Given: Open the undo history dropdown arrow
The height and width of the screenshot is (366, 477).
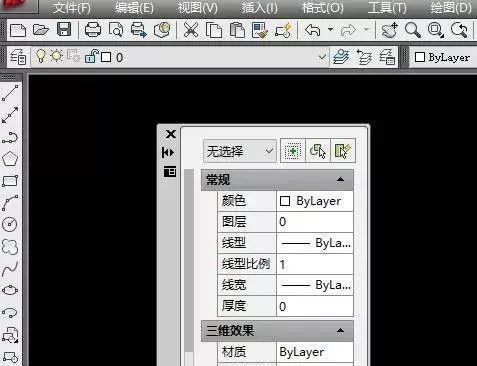Looking at the screenshot, I should (x=330, y=30).
